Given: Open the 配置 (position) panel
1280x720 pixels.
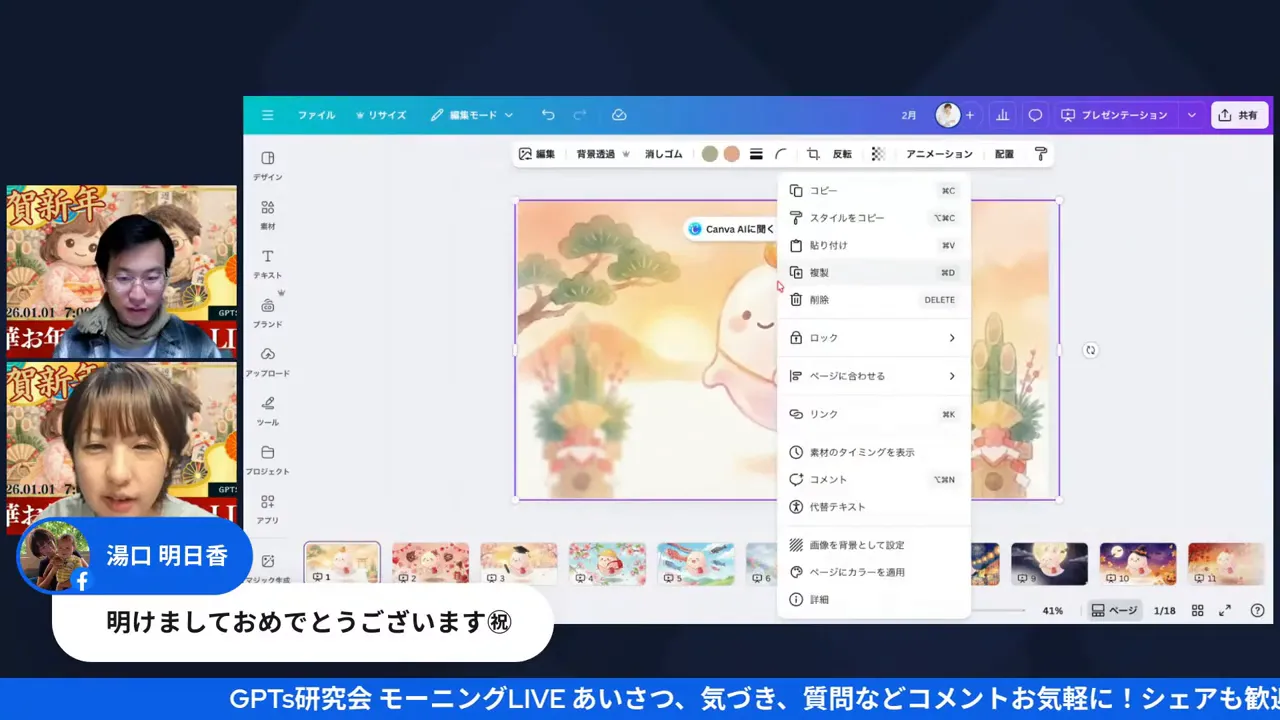Looking at the screenshot, I should pyautogui.click(x=1002, y=153).
